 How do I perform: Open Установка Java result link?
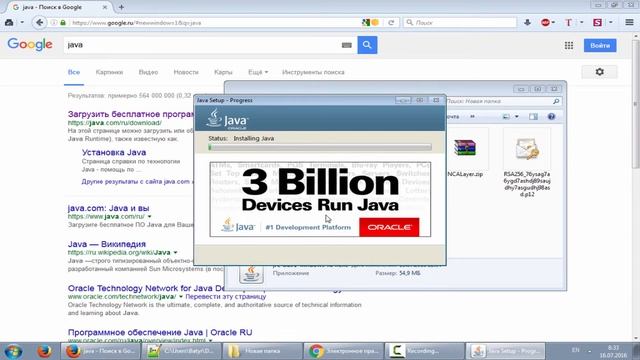pos(114,152)
